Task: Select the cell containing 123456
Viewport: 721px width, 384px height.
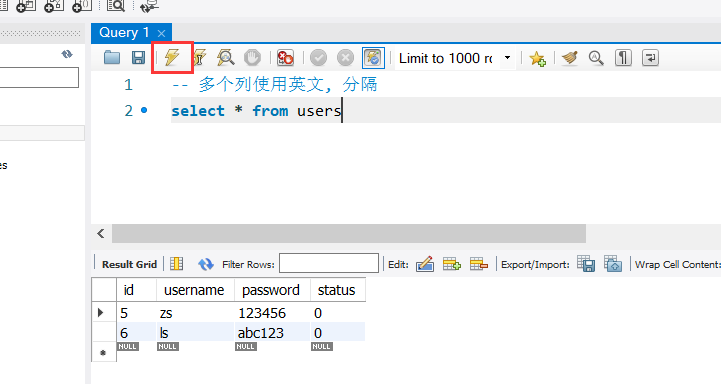Action: [272, 313]
